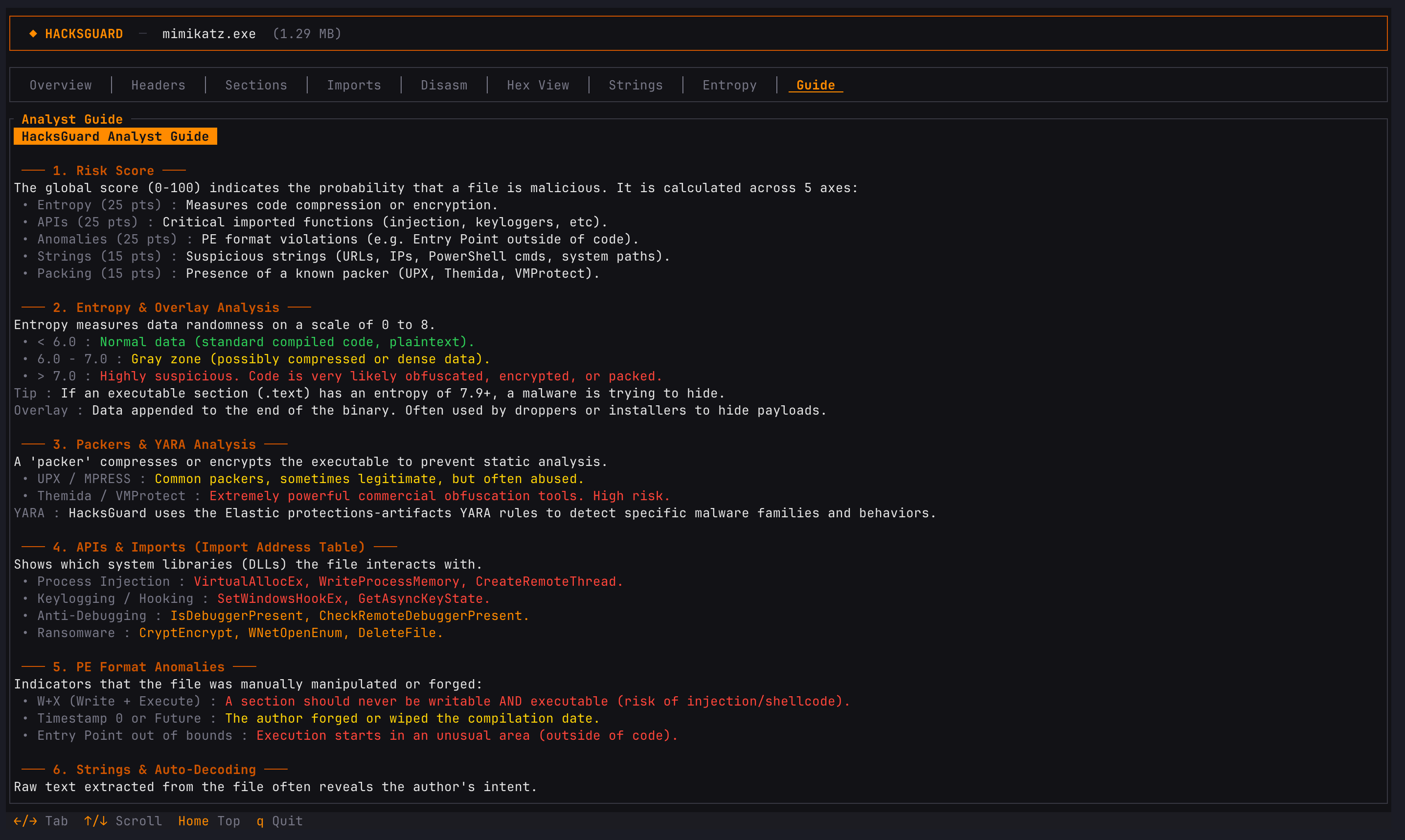Open the Headers tab
1405x840 pixels.
[158, 85]
